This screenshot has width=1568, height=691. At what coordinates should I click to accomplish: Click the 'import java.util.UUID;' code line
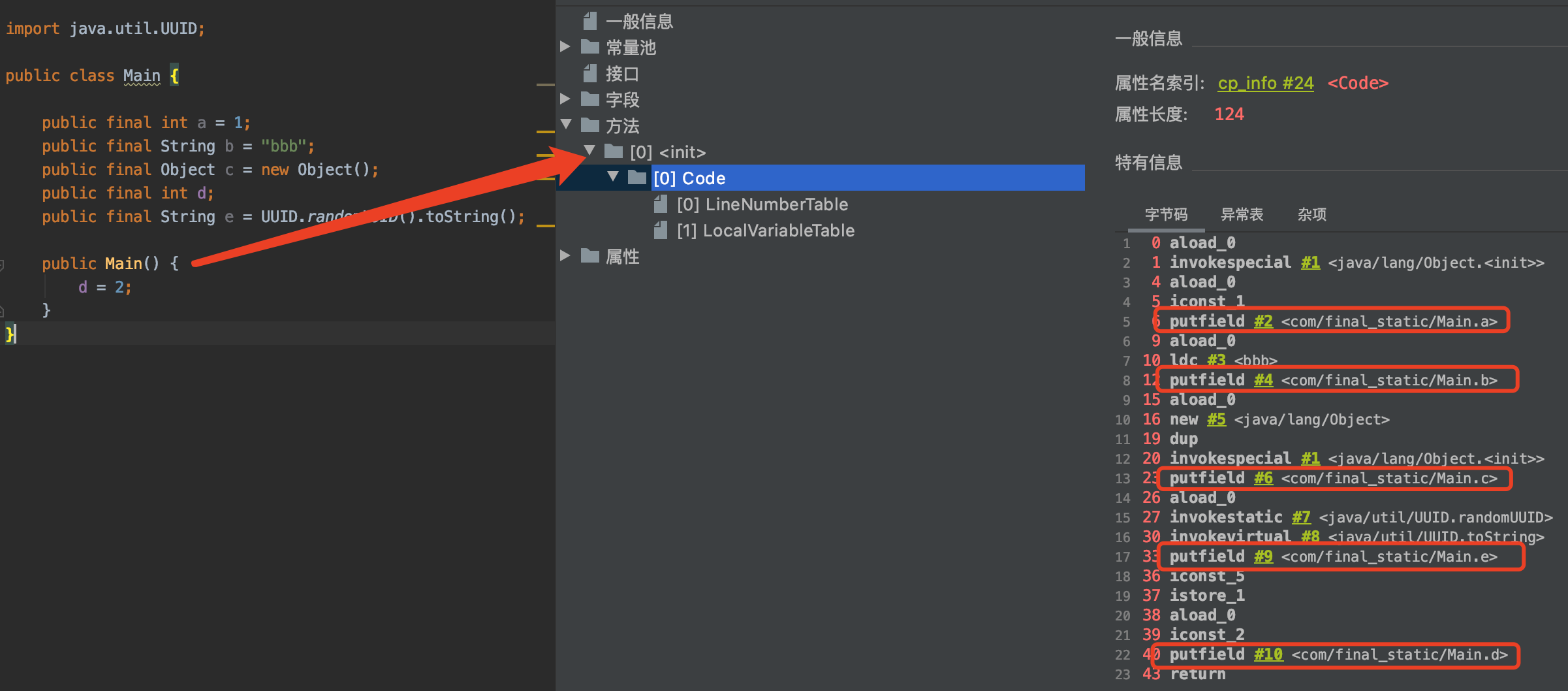pos(105,29)
